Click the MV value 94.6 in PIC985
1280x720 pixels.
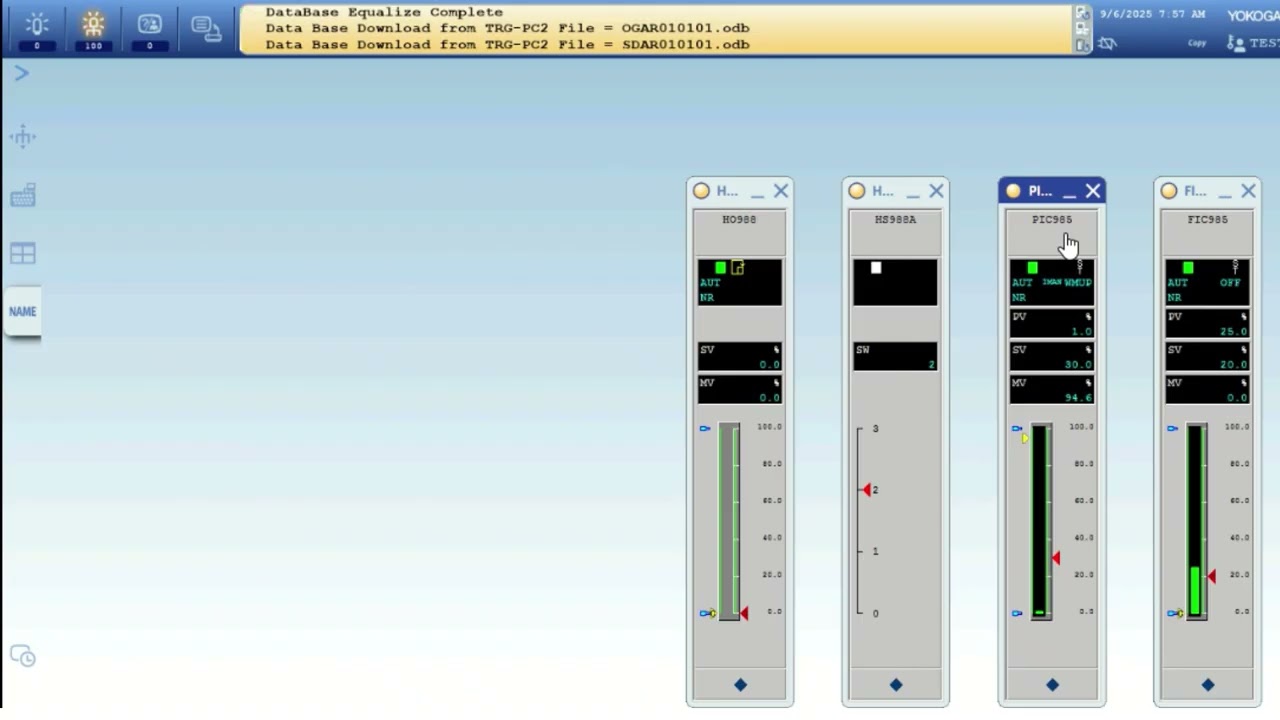pos(1078,397)
